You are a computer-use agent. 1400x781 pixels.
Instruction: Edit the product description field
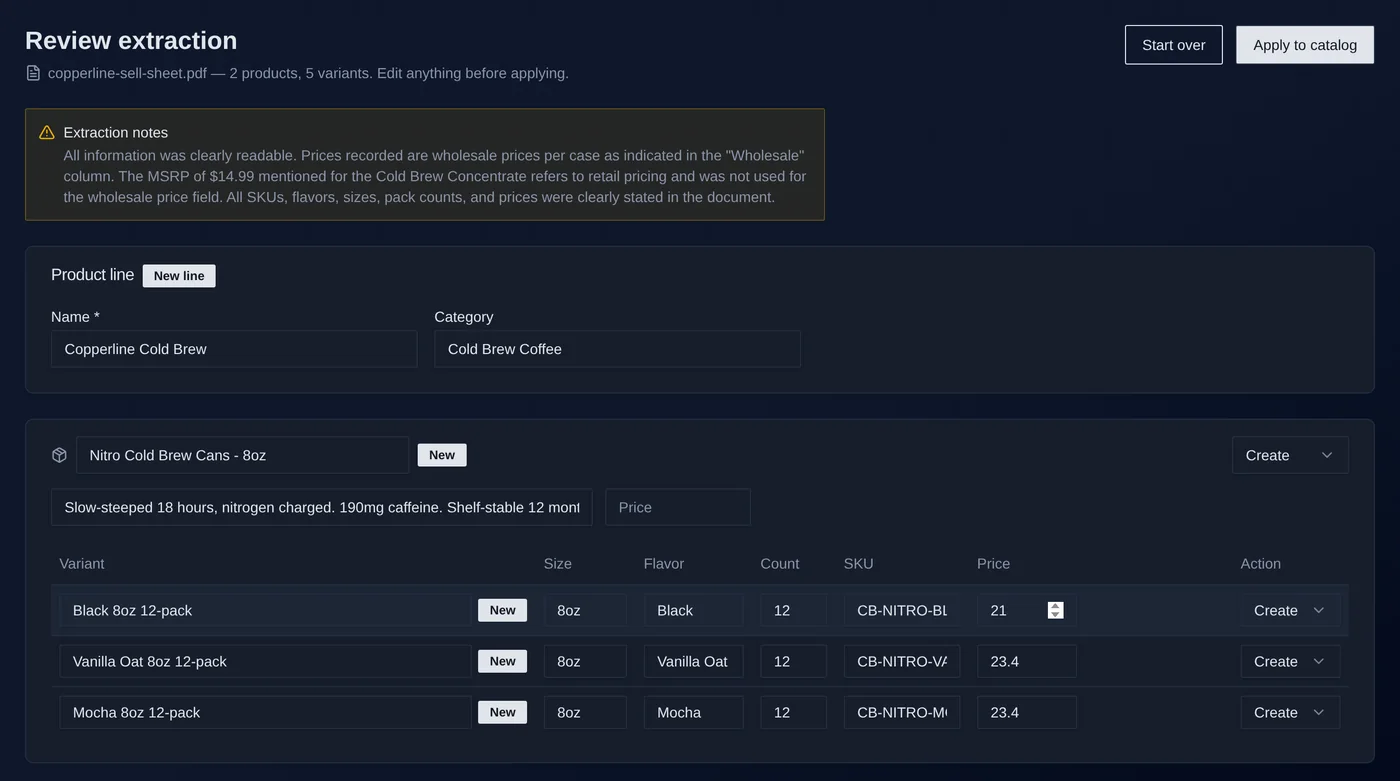click(x=321, y=507)
